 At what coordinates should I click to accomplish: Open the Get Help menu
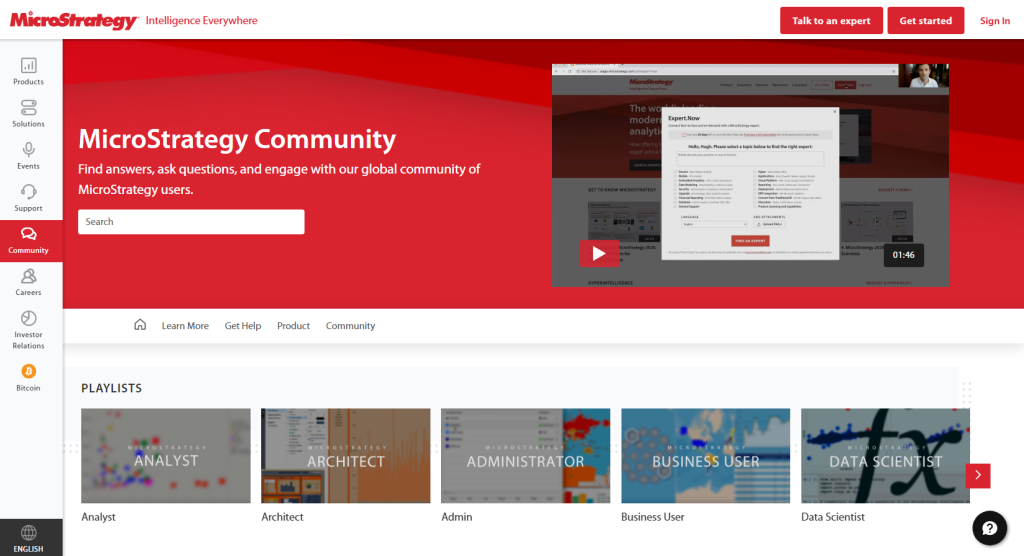click(x=243, y=325)
